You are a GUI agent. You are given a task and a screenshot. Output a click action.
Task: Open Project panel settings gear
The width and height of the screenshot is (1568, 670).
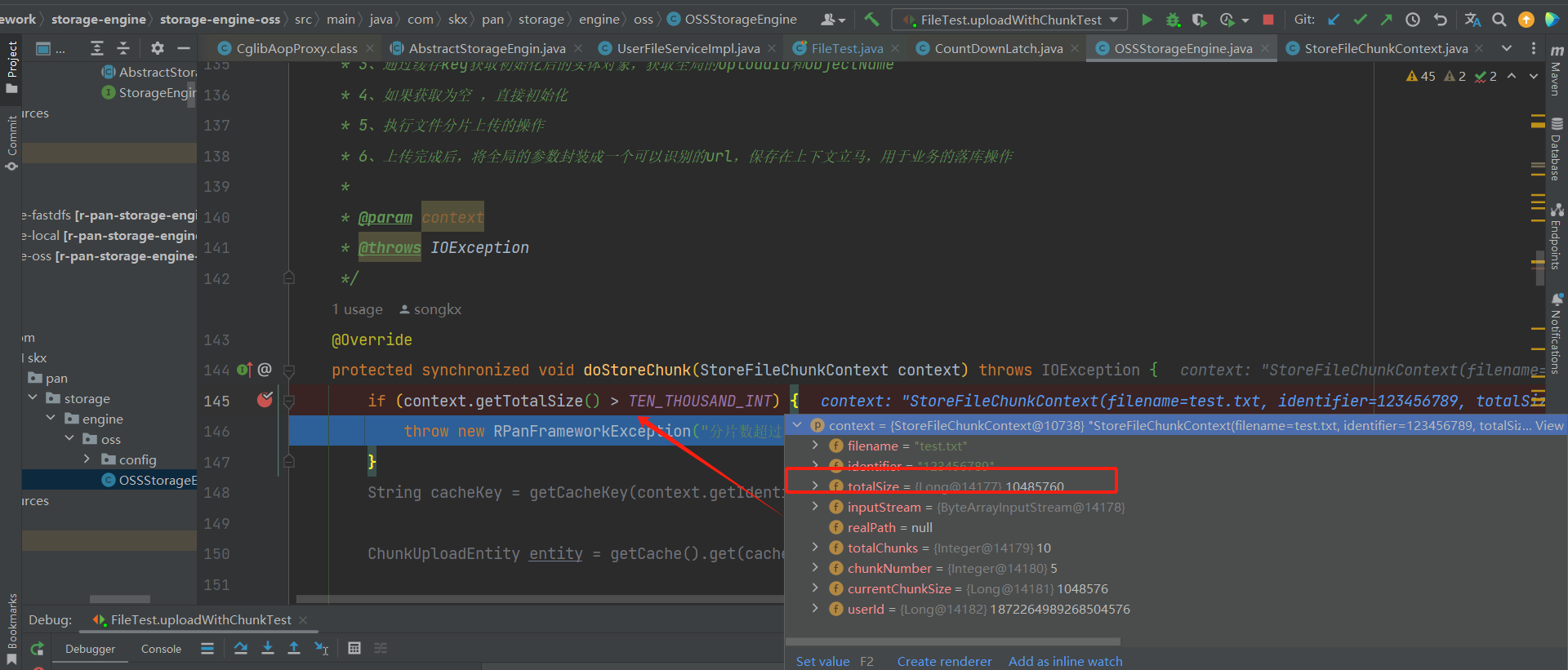pos(158,48)
